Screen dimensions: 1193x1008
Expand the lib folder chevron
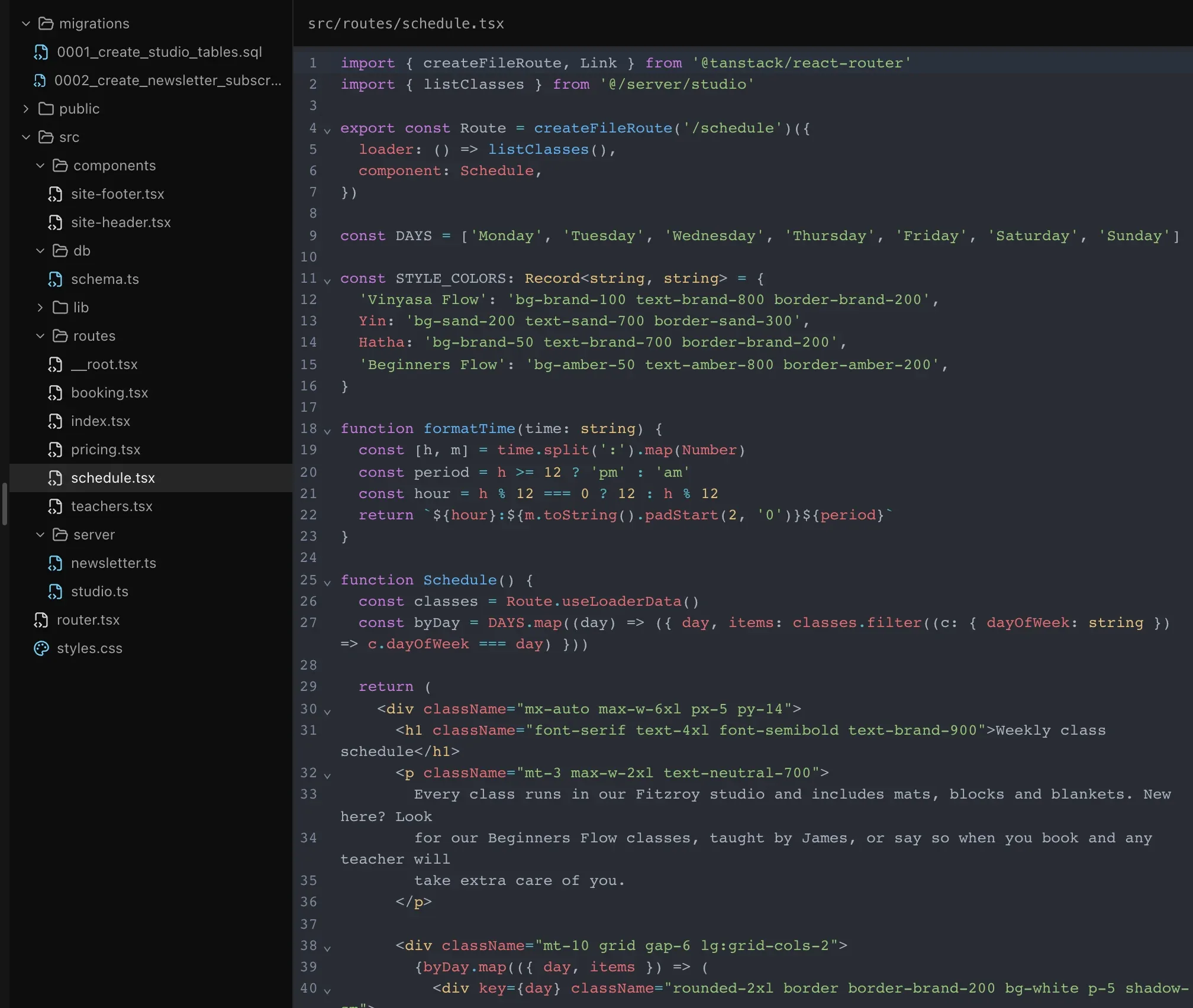pyautogui.click(x=40, y=308)
